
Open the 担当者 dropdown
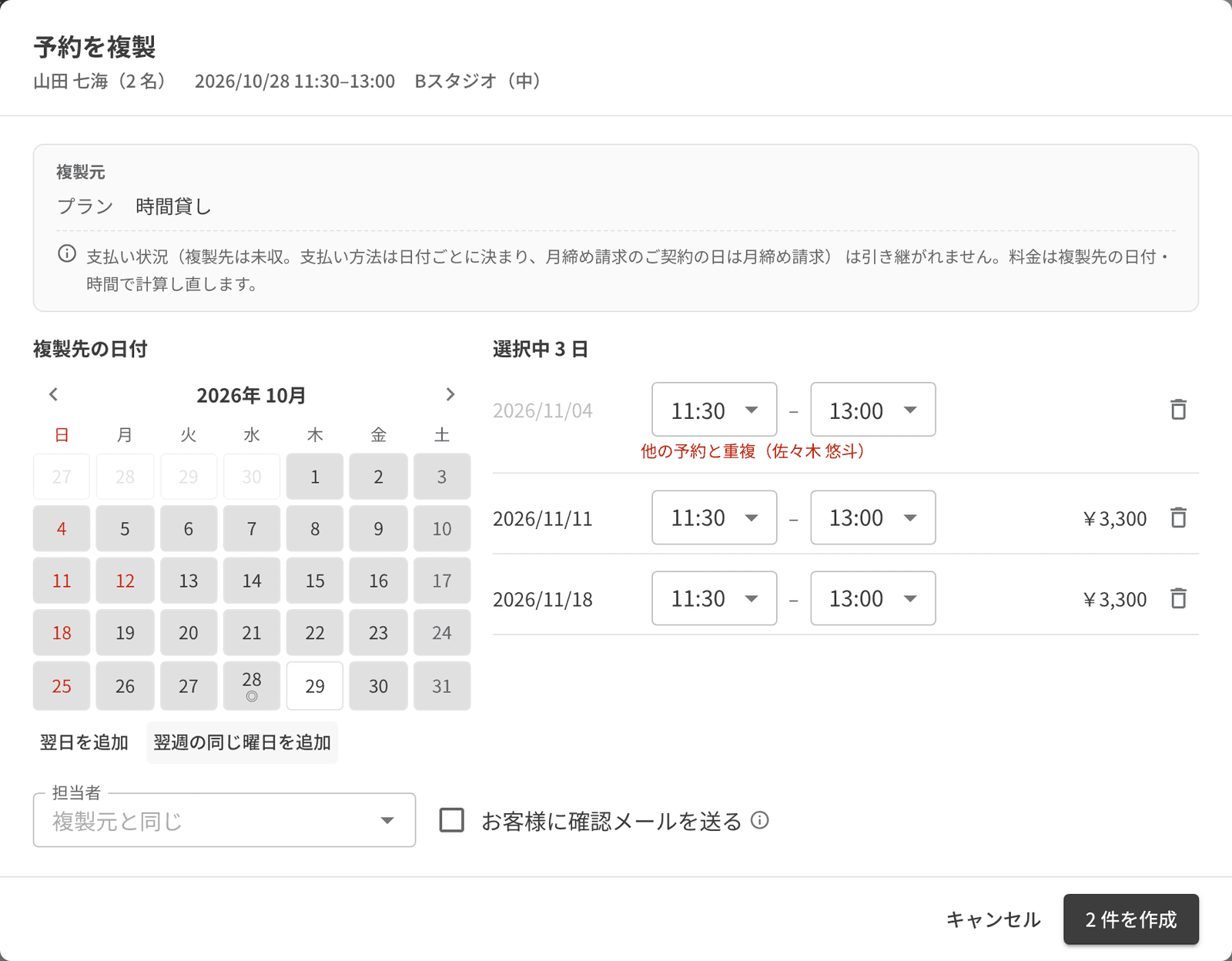coord(224,821)
